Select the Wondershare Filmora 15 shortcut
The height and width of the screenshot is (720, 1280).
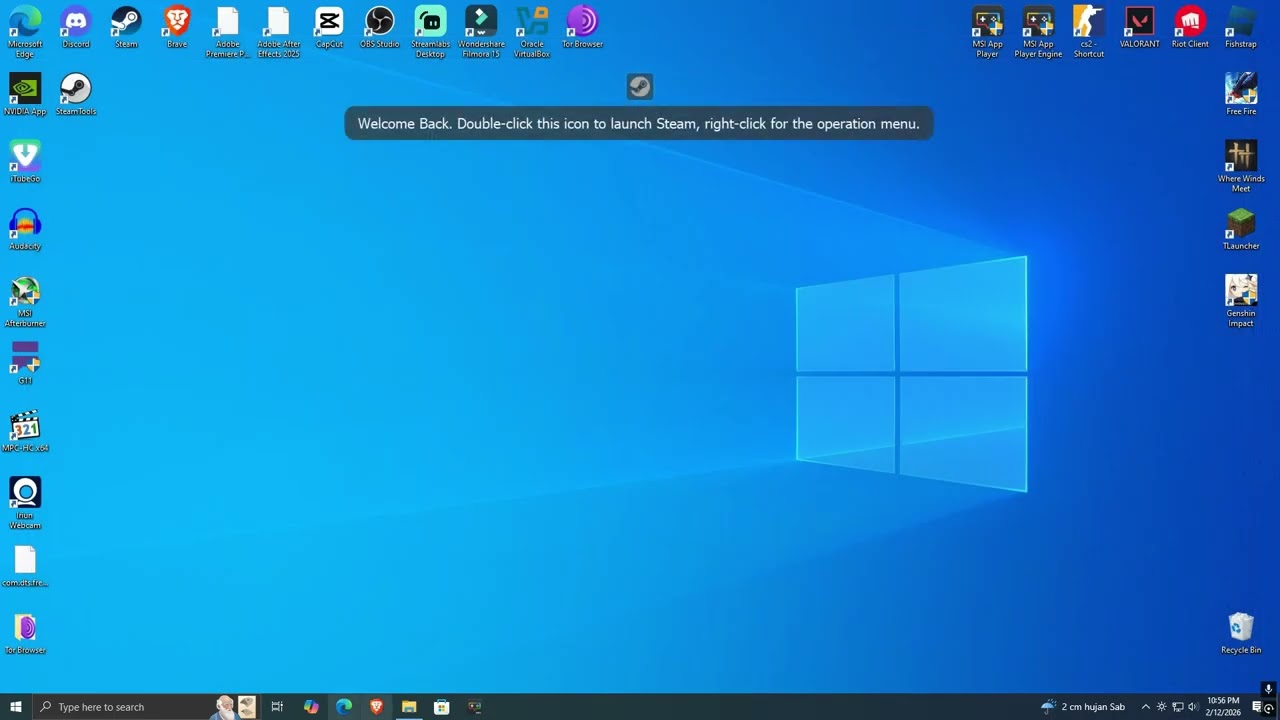point(481,32)
